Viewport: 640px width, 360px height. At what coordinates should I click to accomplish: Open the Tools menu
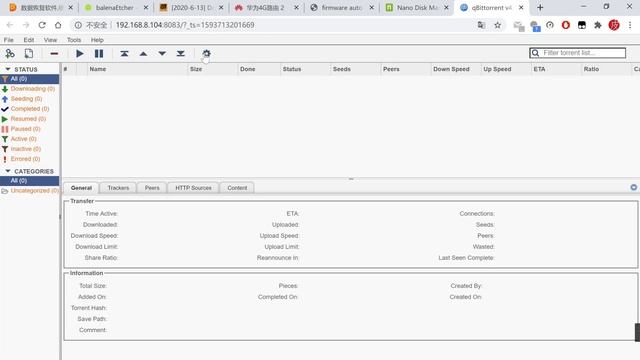coord(74,40)
